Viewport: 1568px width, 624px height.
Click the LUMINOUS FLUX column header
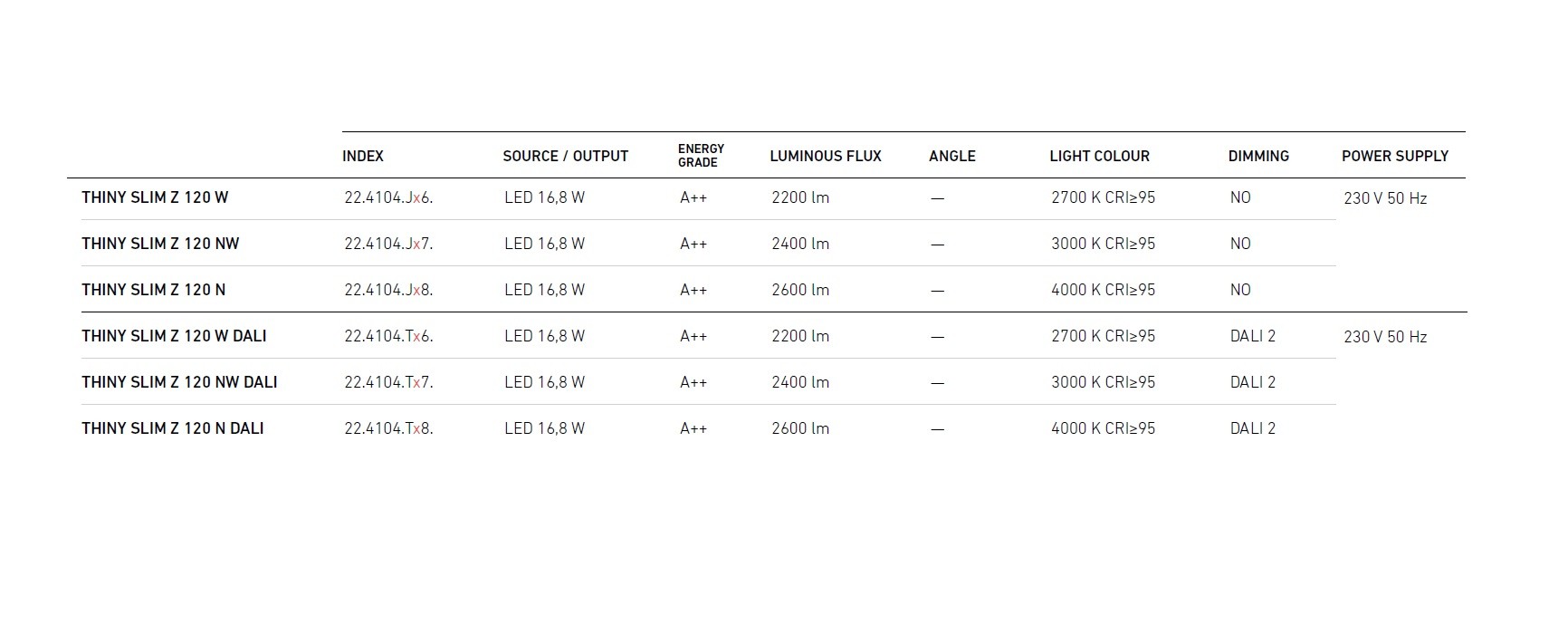825,156
